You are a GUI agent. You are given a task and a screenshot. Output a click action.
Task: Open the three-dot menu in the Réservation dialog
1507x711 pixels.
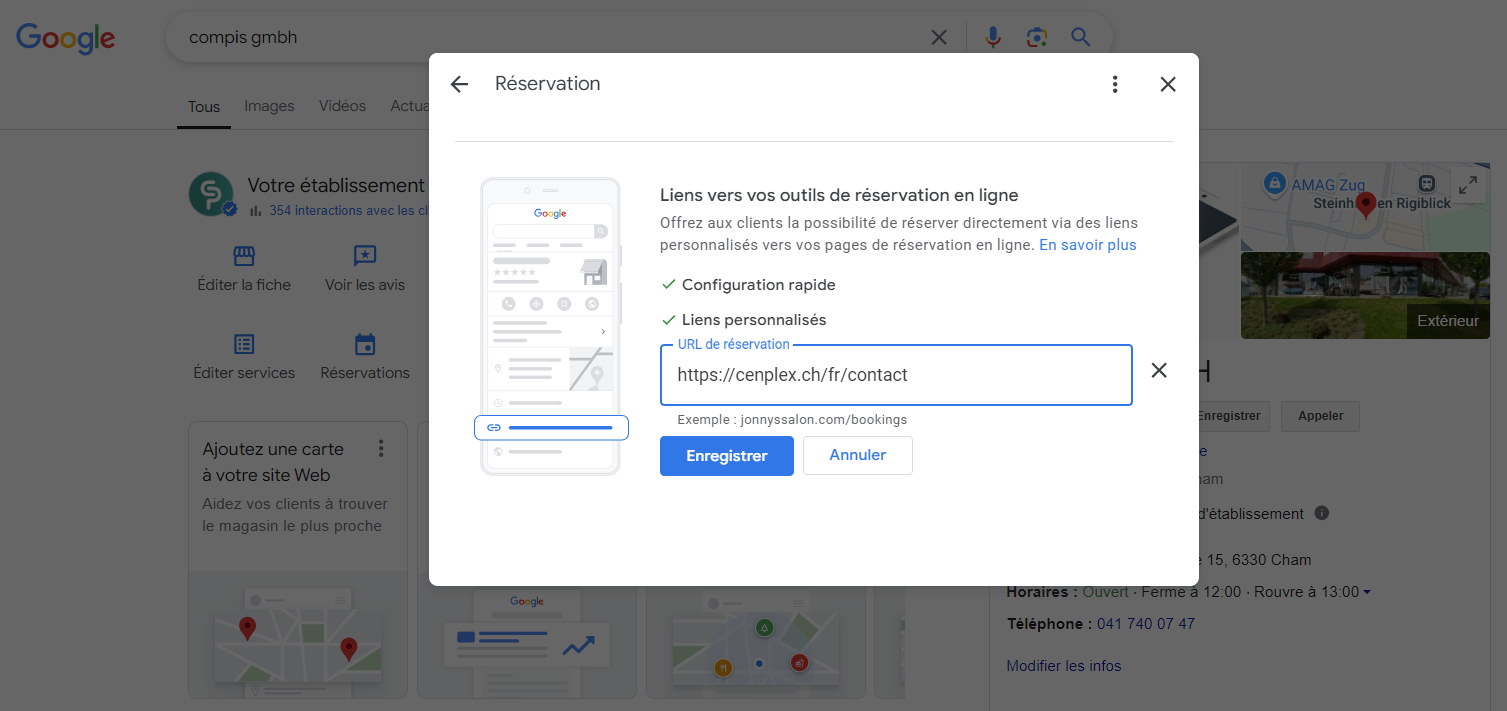(x=1115, y=85)
